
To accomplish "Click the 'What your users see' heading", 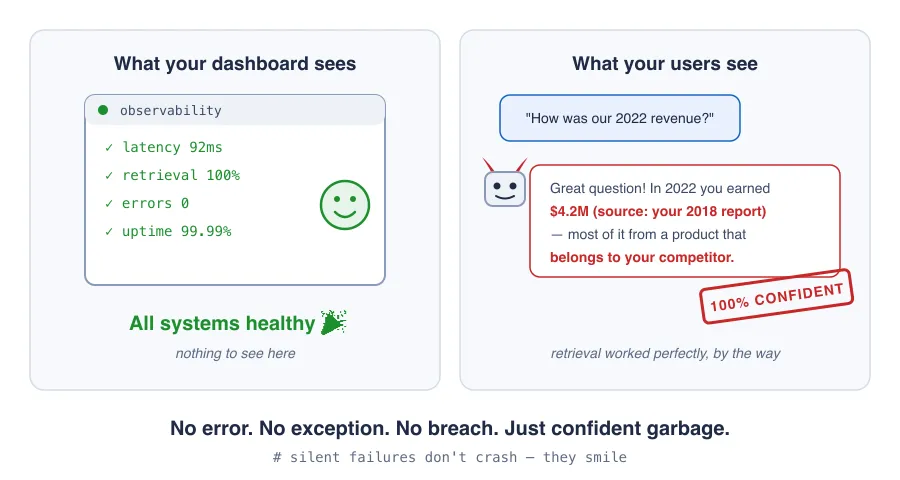I will tap(665, 63).
